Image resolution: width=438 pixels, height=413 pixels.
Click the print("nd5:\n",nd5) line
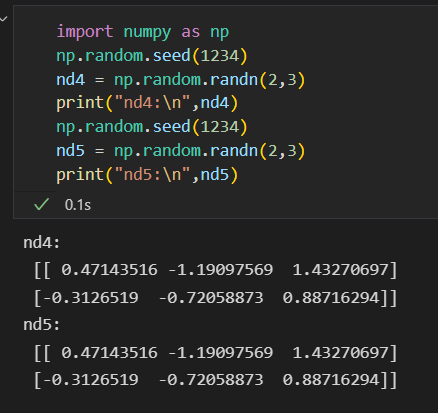(147, 175)
